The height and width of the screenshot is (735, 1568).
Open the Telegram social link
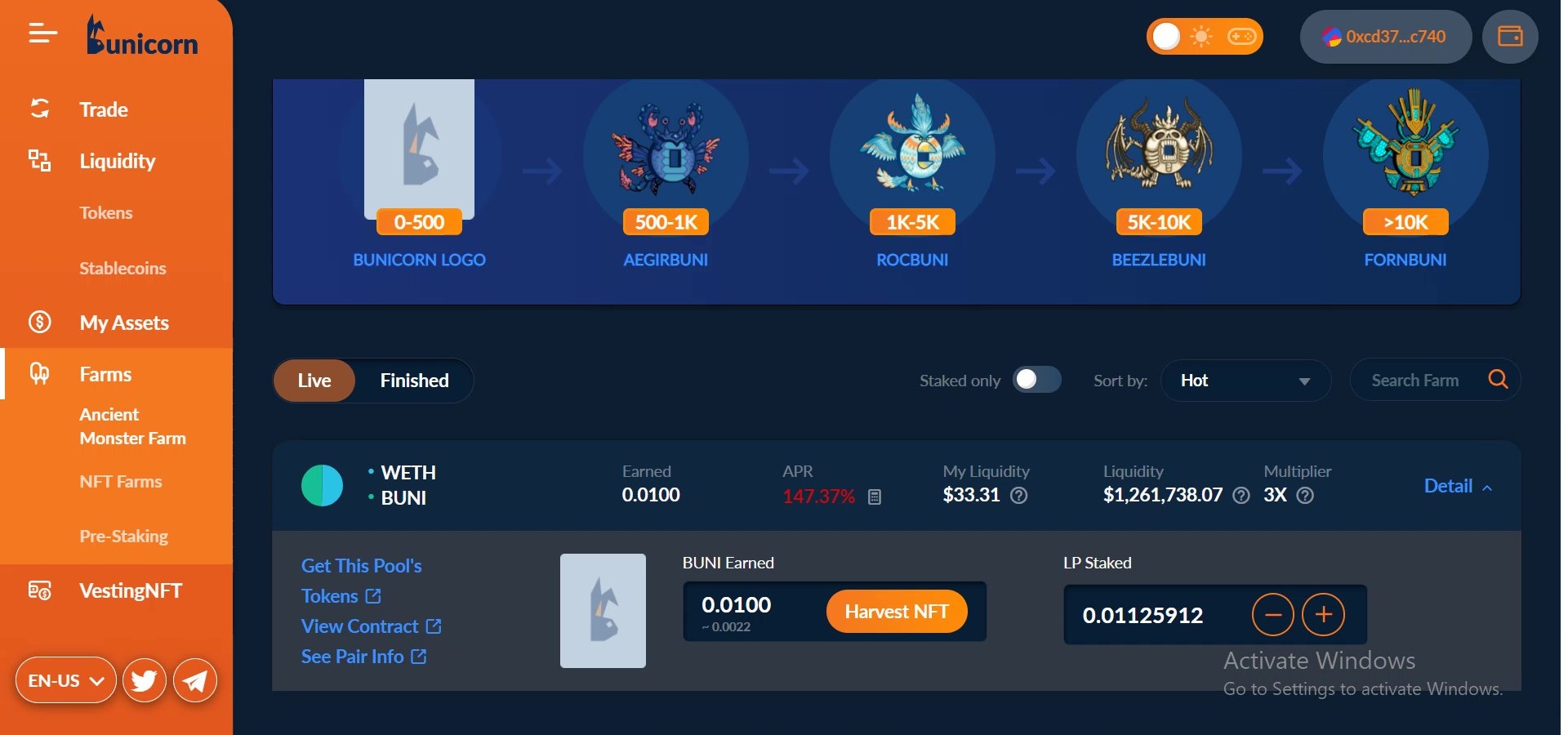coord(195,680)
